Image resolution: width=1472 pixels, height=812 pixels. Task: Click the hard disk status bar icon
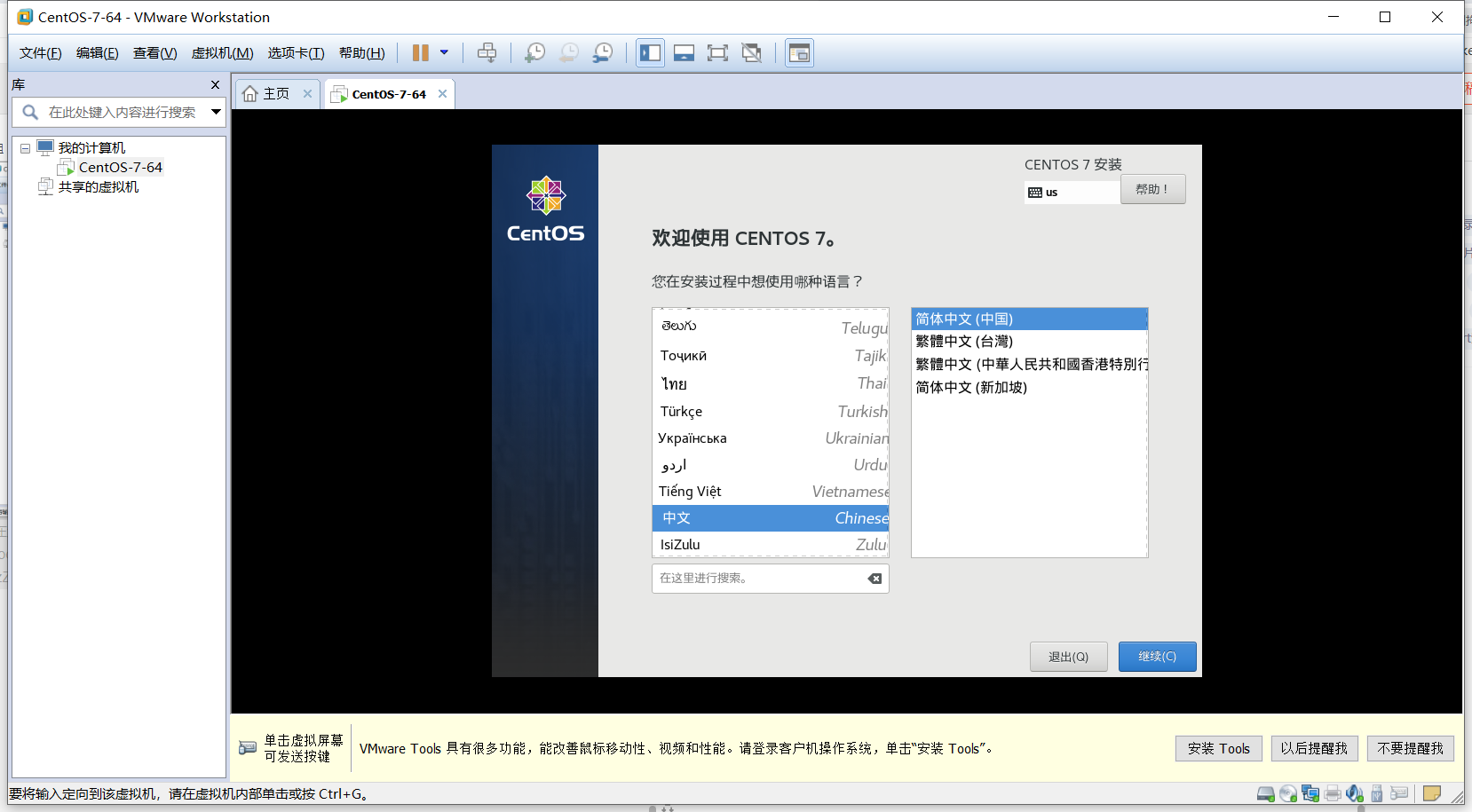tap(1266, 793)
